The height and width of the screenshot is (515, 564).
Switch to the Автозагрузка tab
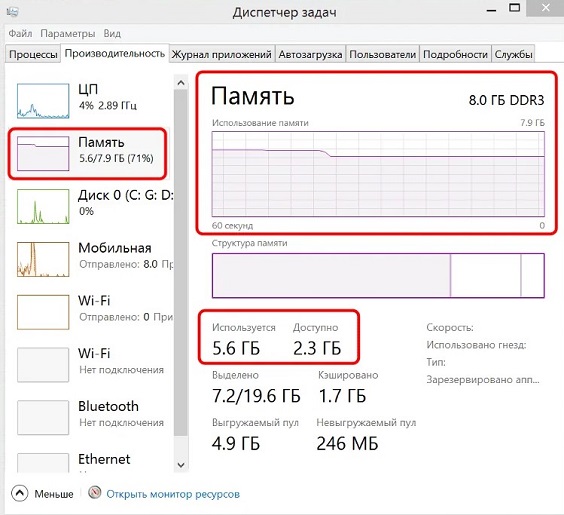pos(310,54)
